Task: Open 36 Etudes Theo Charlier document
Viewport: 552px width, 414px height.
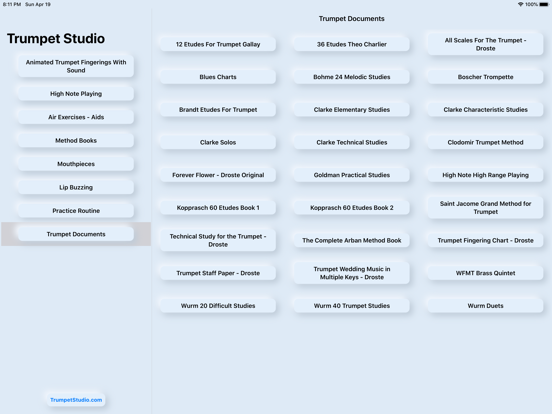Action: [352, 44]
